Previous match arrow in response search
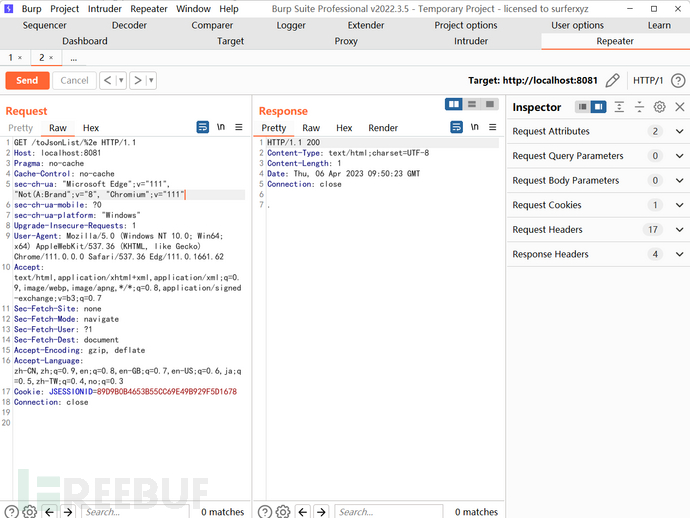690x518 pixels. 303,512
